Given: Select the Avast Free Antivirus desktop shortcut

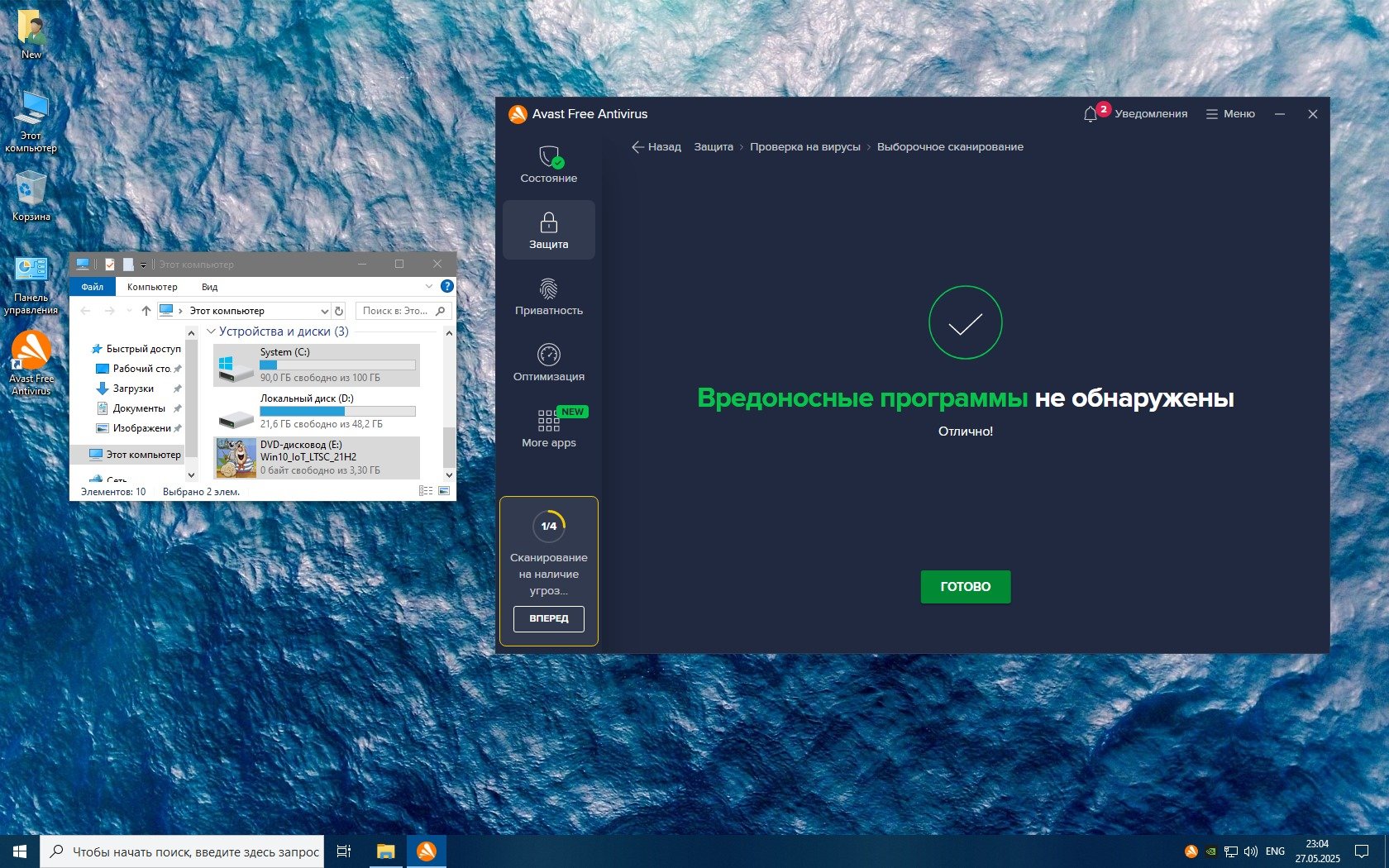Looking at the screenshot, I should [x=31, y=364].
